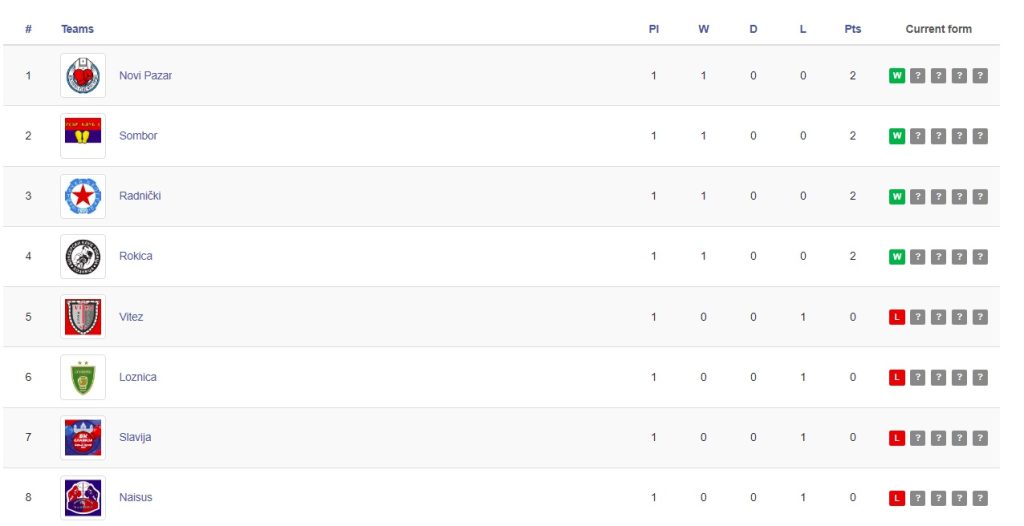The height and width of the screenshot is (526, 1024).
Task: Click the Slavija team badge
Action: pos(83,437)
